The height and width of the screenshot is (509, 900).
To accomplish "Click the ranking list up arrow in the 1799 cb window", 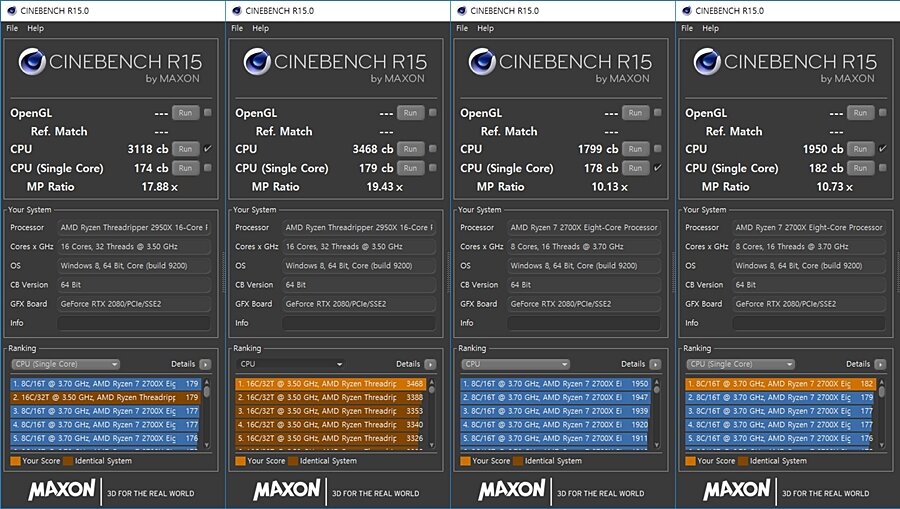I will [x=657, y=382].
